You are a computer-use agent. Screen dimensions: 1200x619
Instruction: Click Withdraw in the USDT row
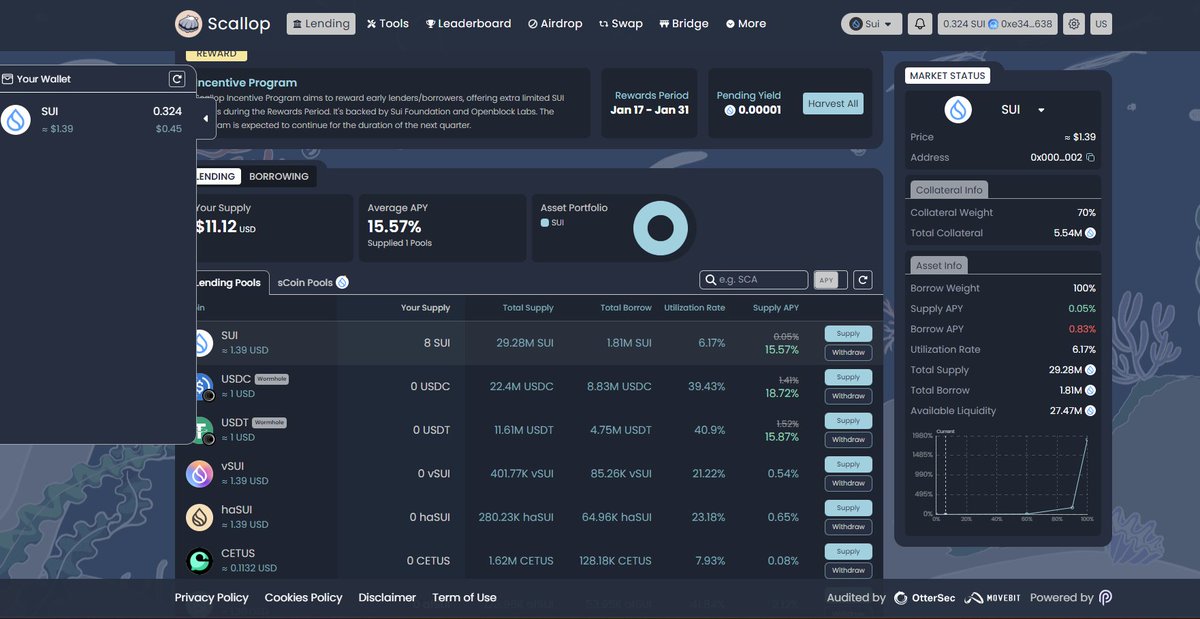pos(848,439)
